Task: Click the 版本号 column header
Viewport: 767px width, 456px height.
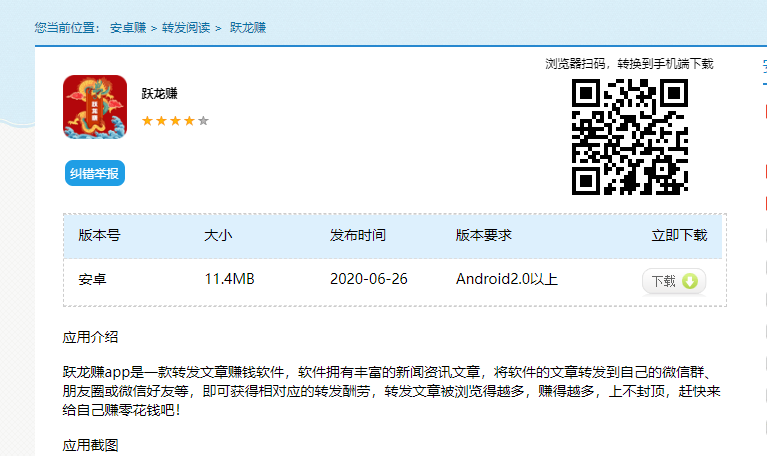Action: click(x=99, y=235)
